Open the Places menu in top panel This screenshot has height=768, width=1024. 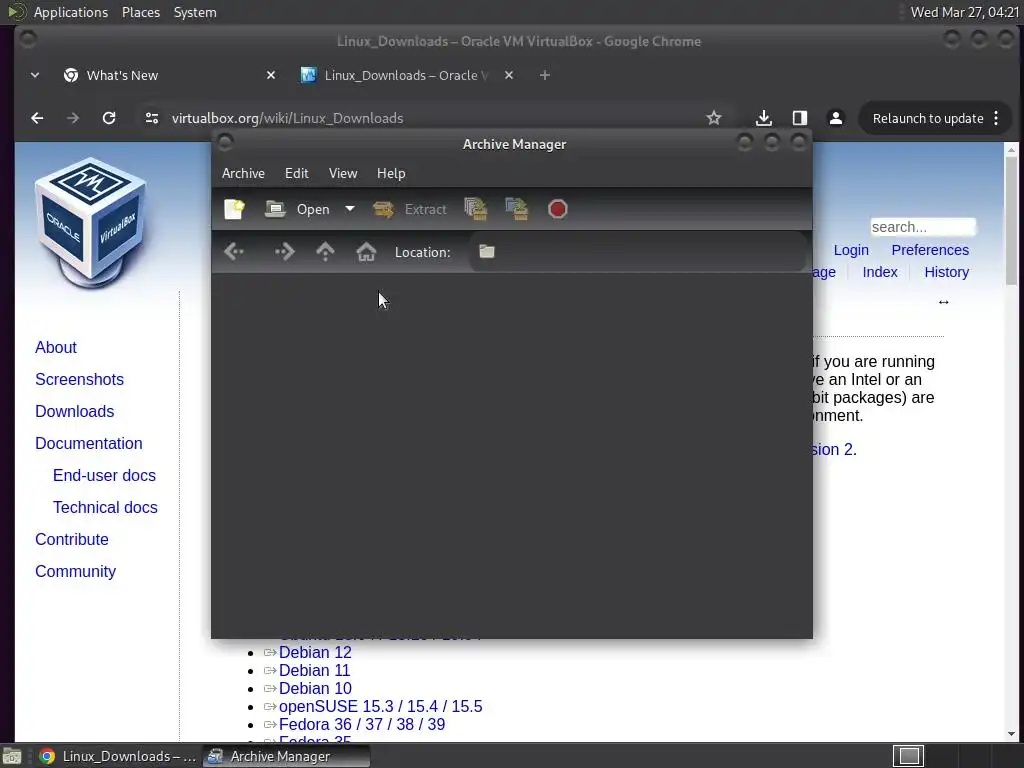tap(141, 12)
